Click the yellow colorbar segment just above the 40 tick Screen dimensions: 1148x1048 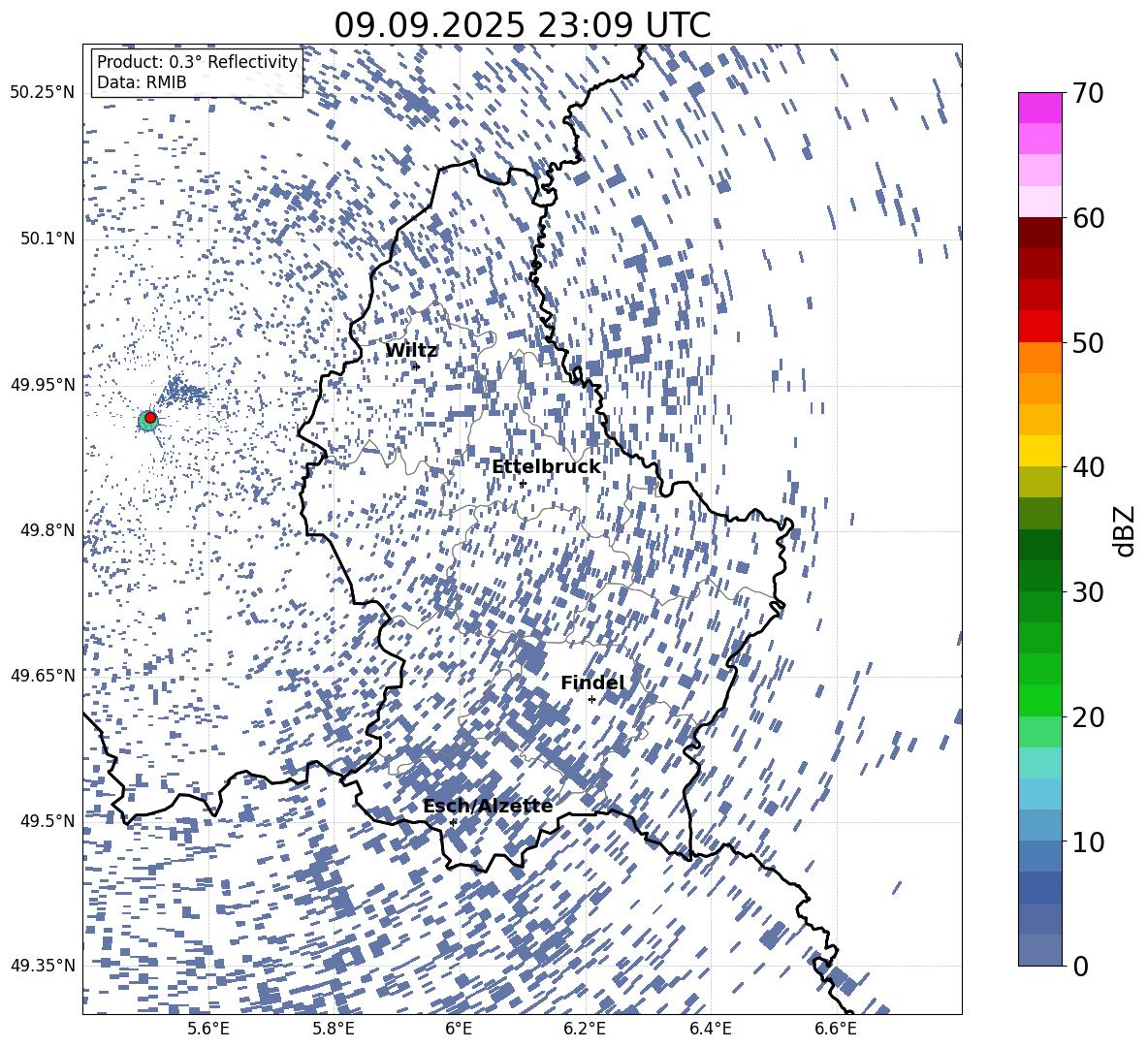pos(1039,451)
